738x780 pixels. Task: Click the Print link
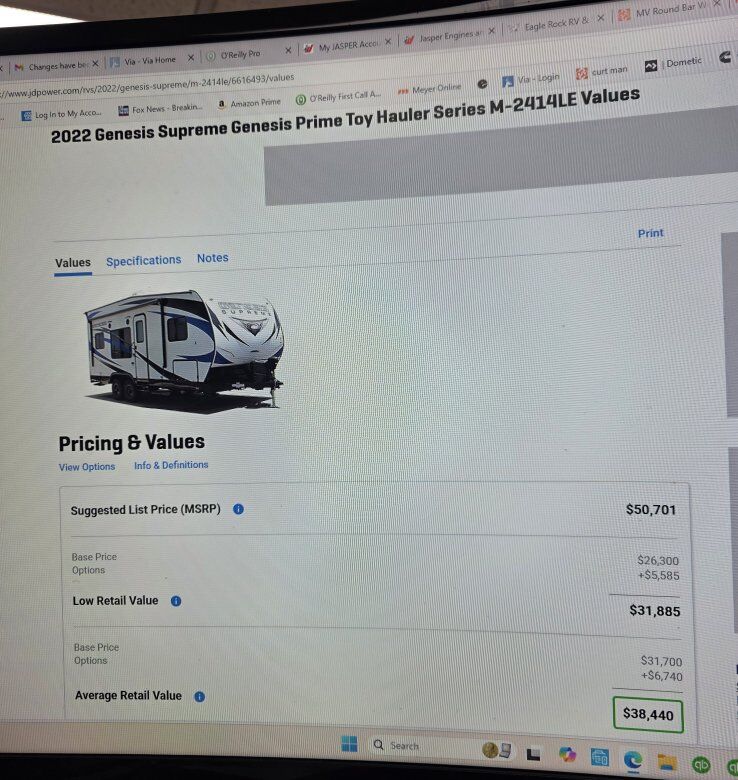click(650, 233)
